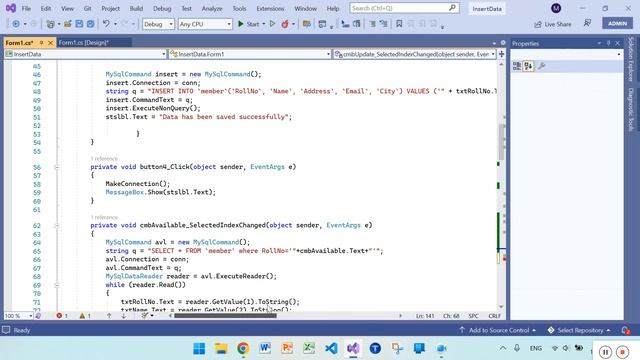The height and width of the screenshot is (360, 640).
Task: Collapse the button4_Click method outline
Action: [x=57, y=167]
